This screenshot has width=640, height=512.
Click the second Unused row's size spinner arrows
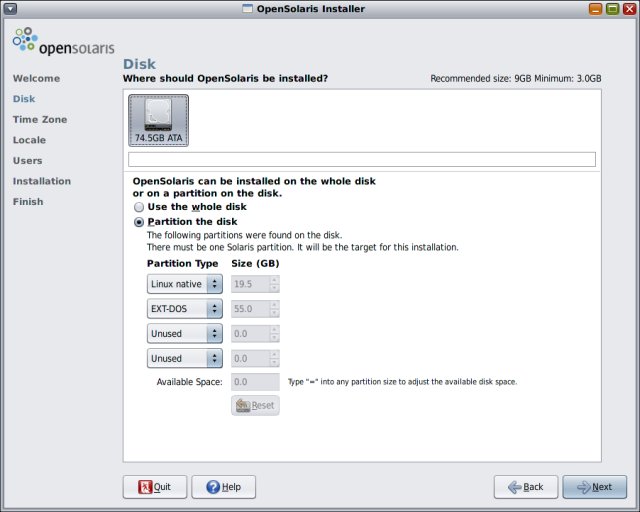coord(274,358)
